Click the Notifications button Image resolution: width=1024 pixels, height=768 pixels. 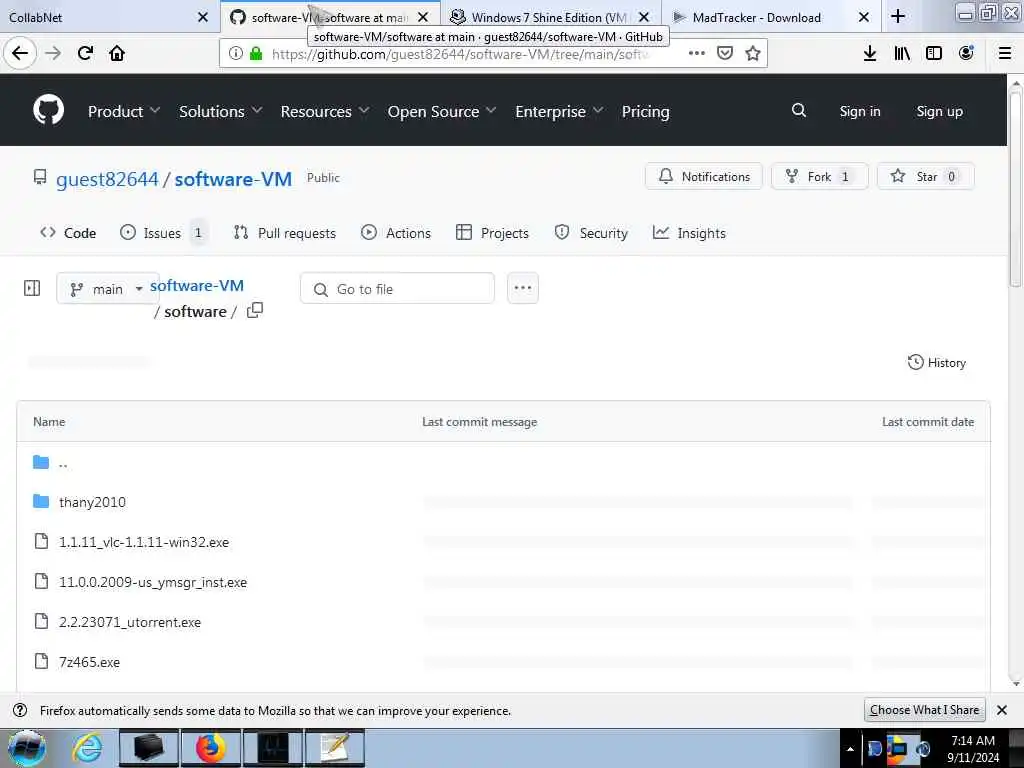(703, 176)
